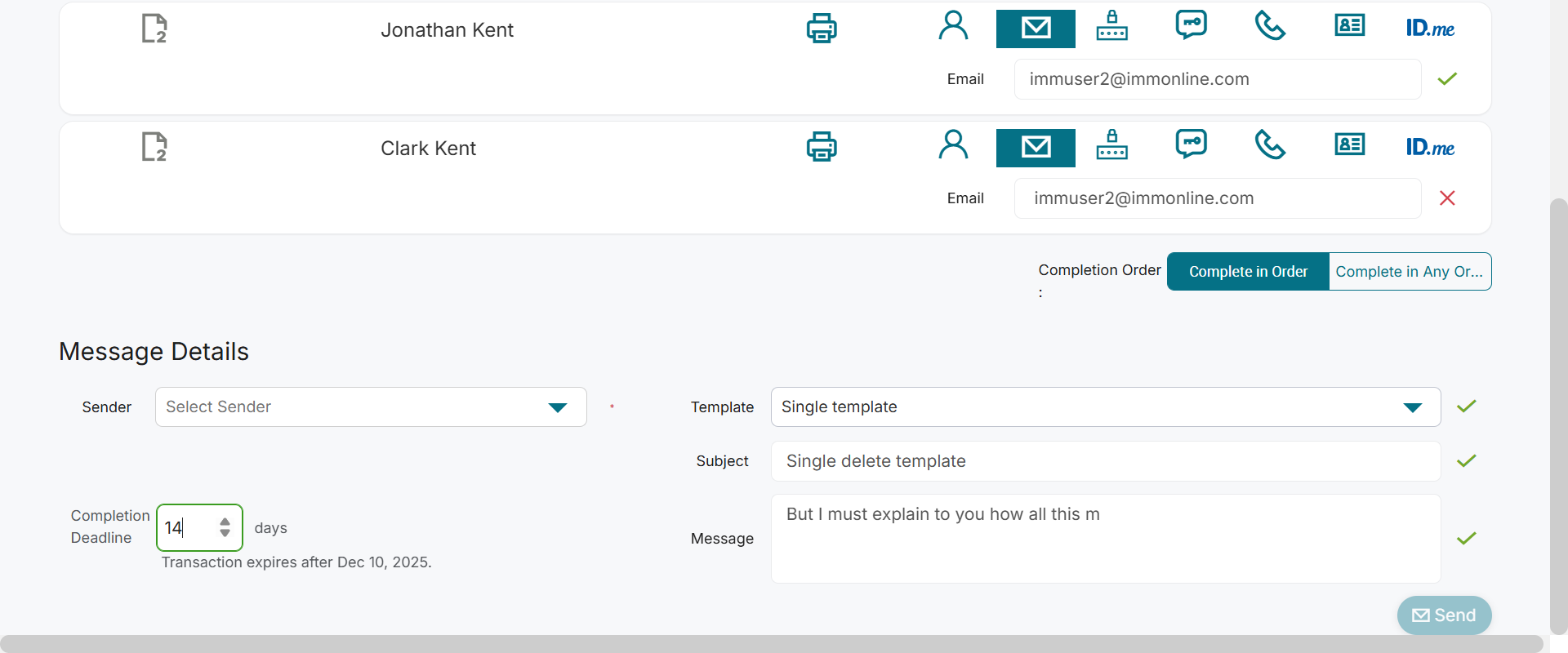Click inside the Message text area
The height and width of the screenshot is (653, 1568).
coord(1105,539)
